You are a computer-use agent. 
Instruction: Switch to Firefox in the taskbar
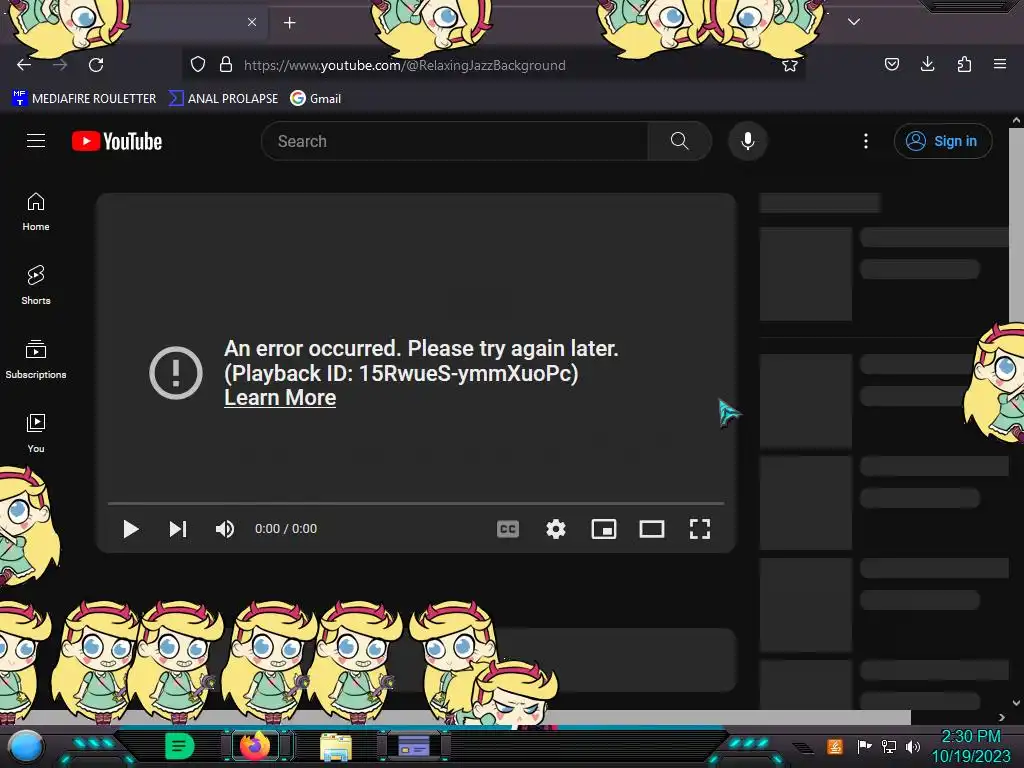pyautogui.click(x=255, y=746)
